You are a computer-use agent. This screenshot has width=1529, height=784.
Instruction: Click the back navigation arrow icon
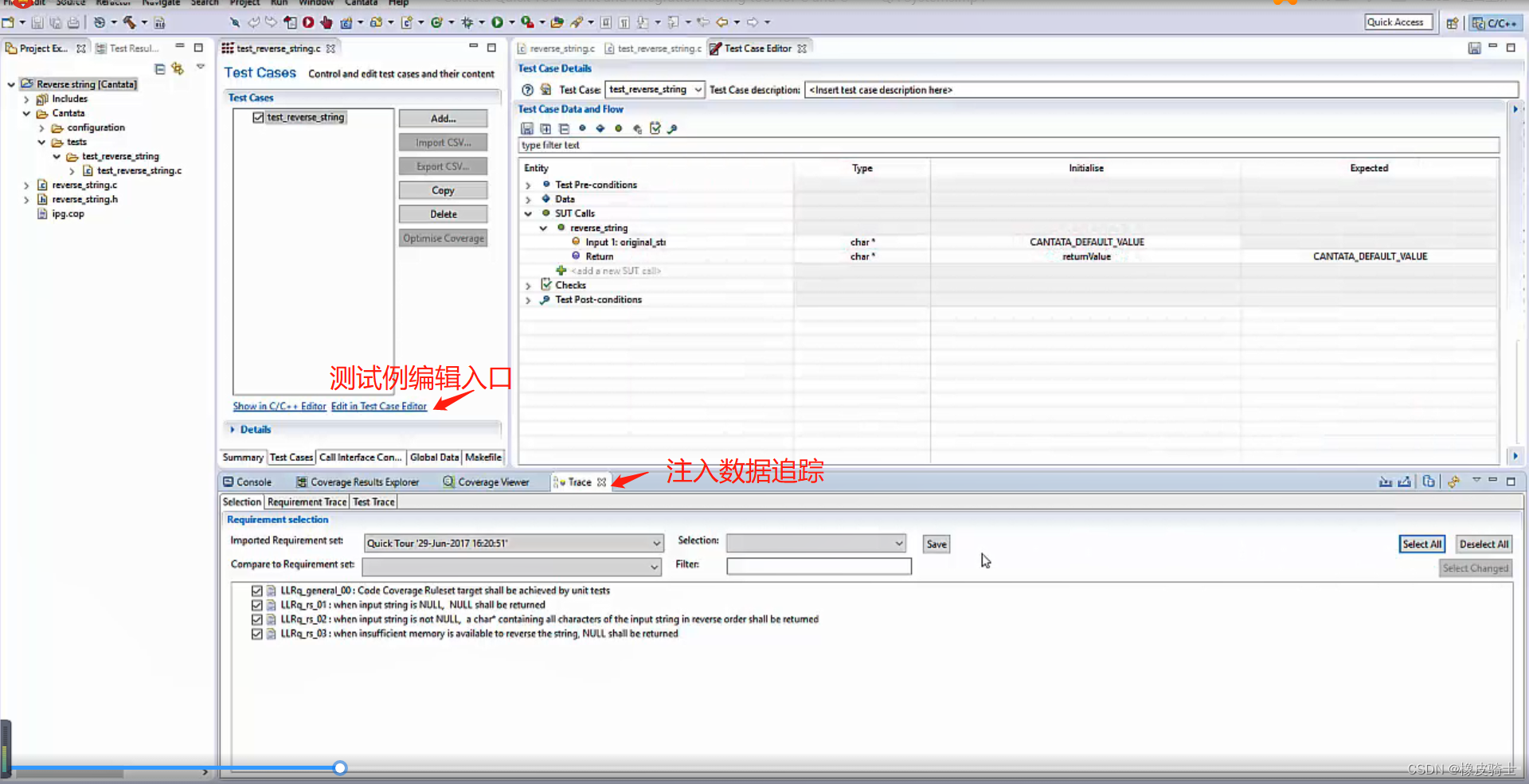722,22
